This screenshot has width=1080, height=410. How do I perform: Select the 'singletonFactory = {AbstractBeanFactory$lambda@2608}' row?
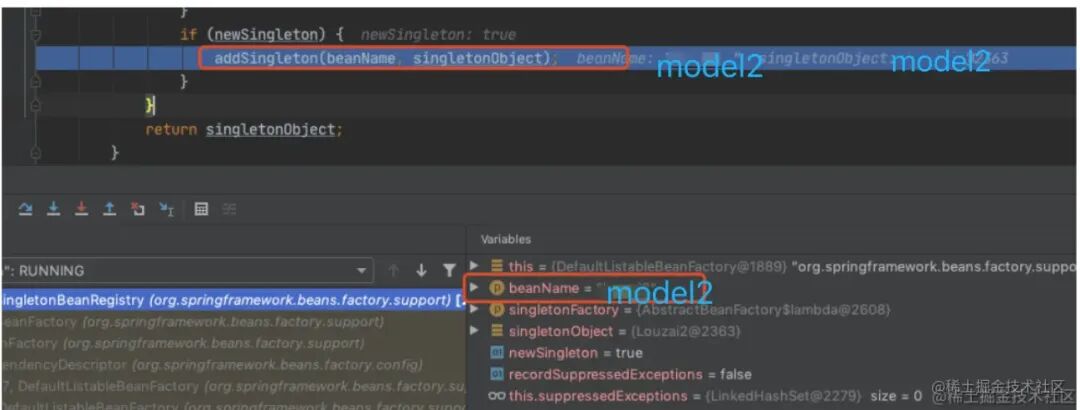(773, 310)
